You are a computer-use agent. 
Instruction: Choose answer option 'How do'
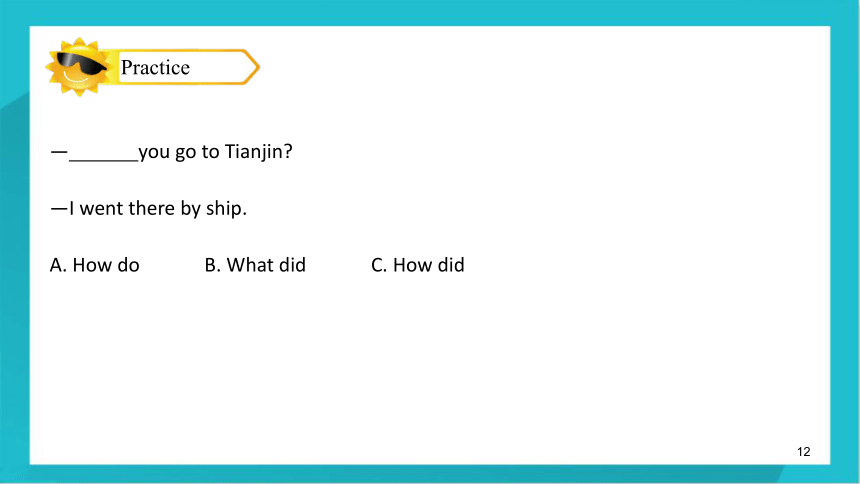[x=106, y=265]
